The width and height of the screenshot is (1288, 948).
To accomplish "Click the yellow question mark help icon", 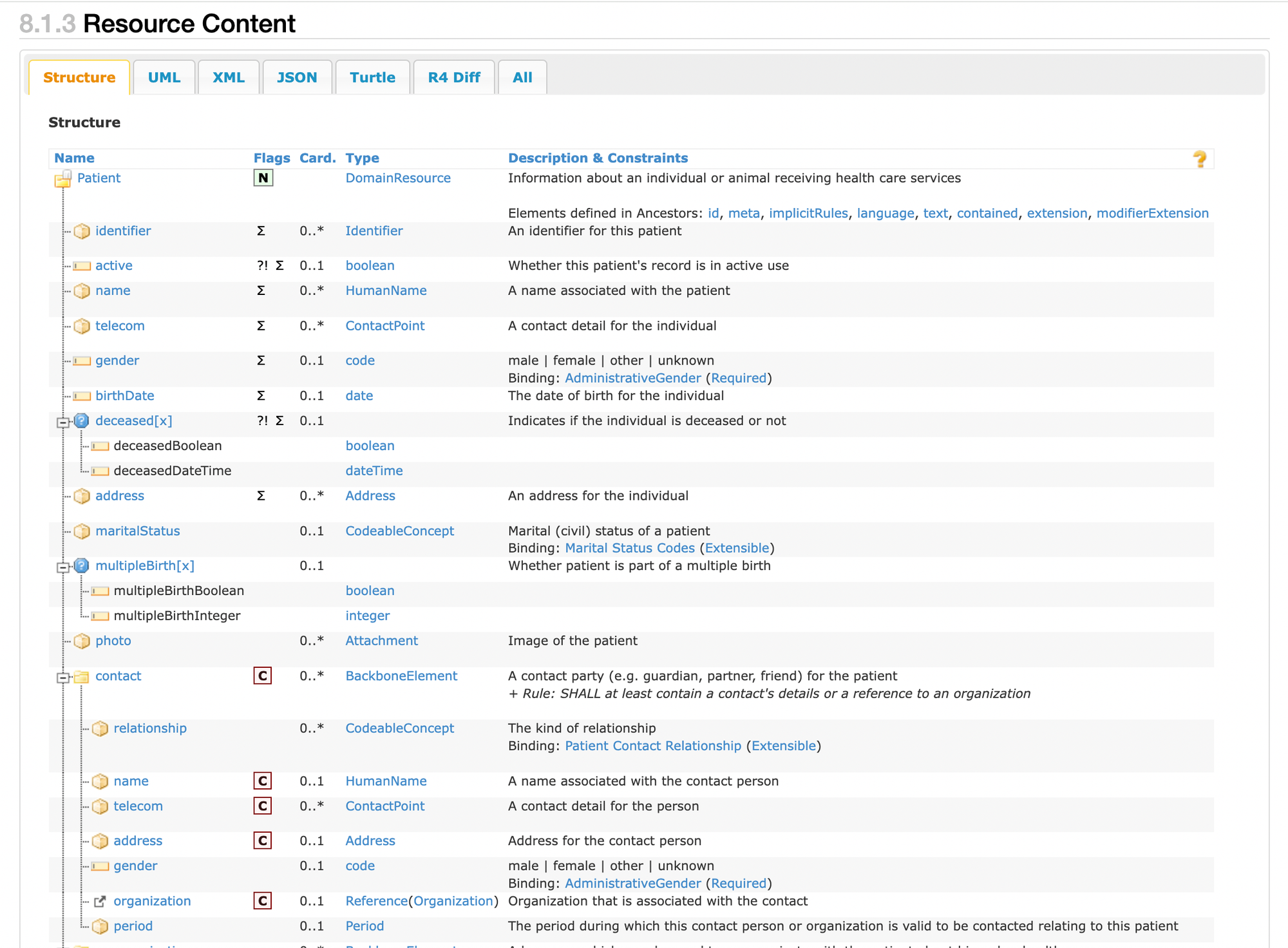I will pos(1199,159).
